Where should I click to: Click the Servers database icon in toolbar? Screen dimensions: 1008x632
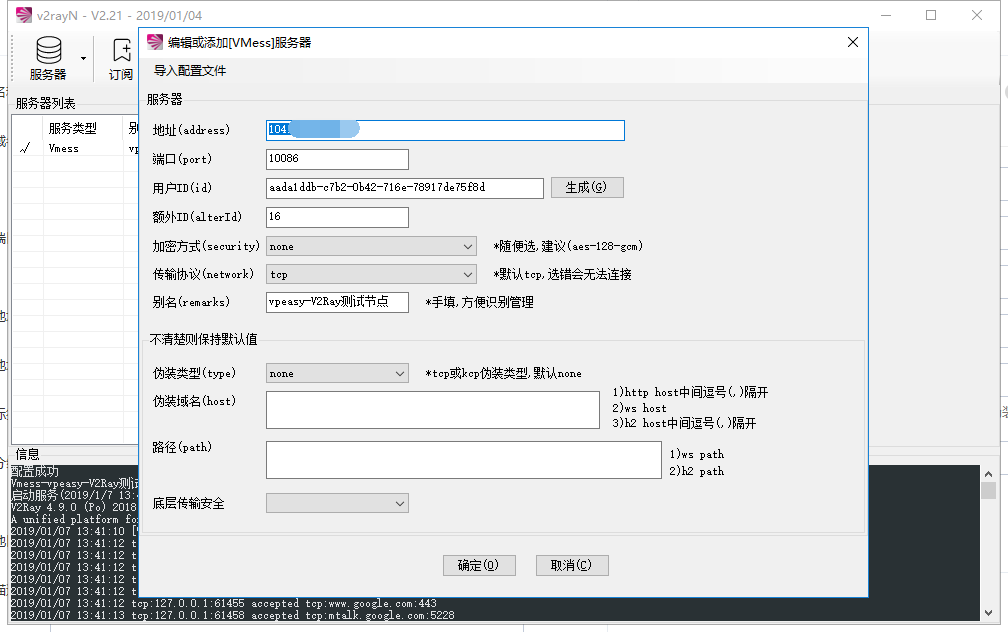pyautogui.click(x=48, y=50)
